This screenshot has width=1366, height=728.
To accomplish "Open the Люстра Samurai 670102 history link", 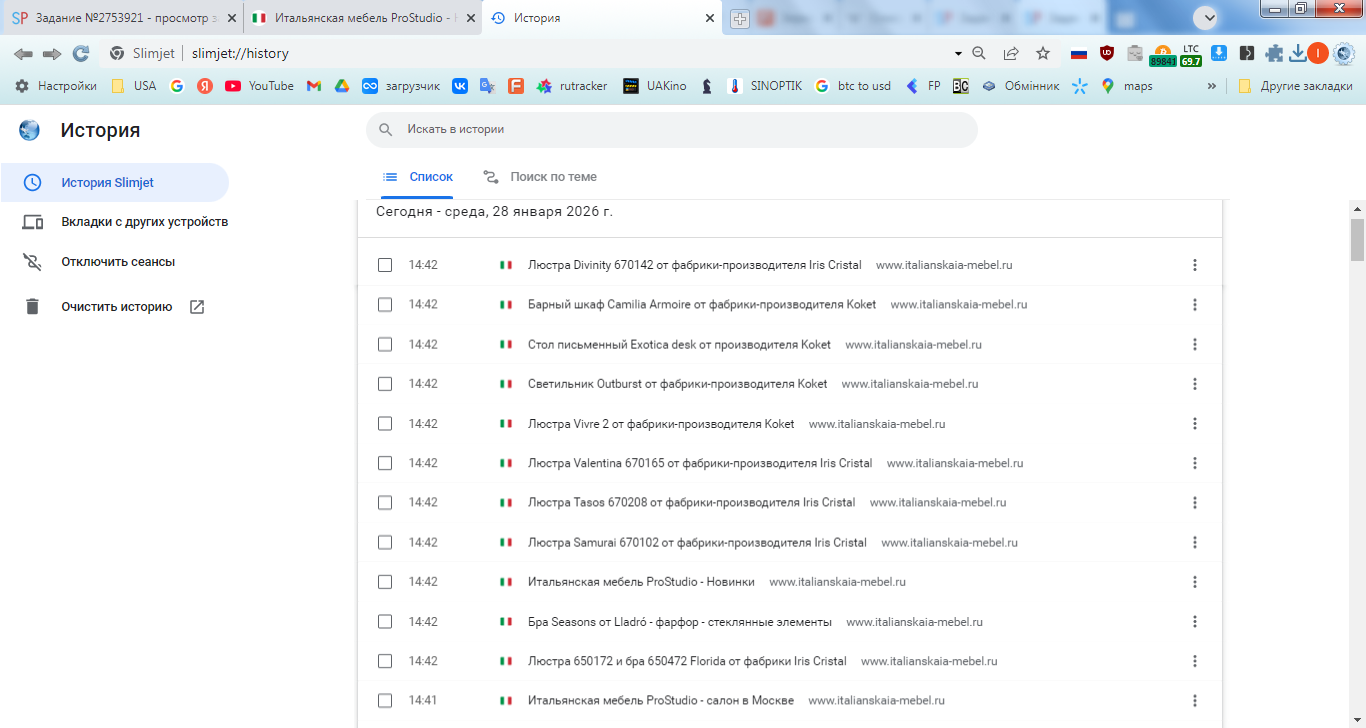I will point(697,542).
